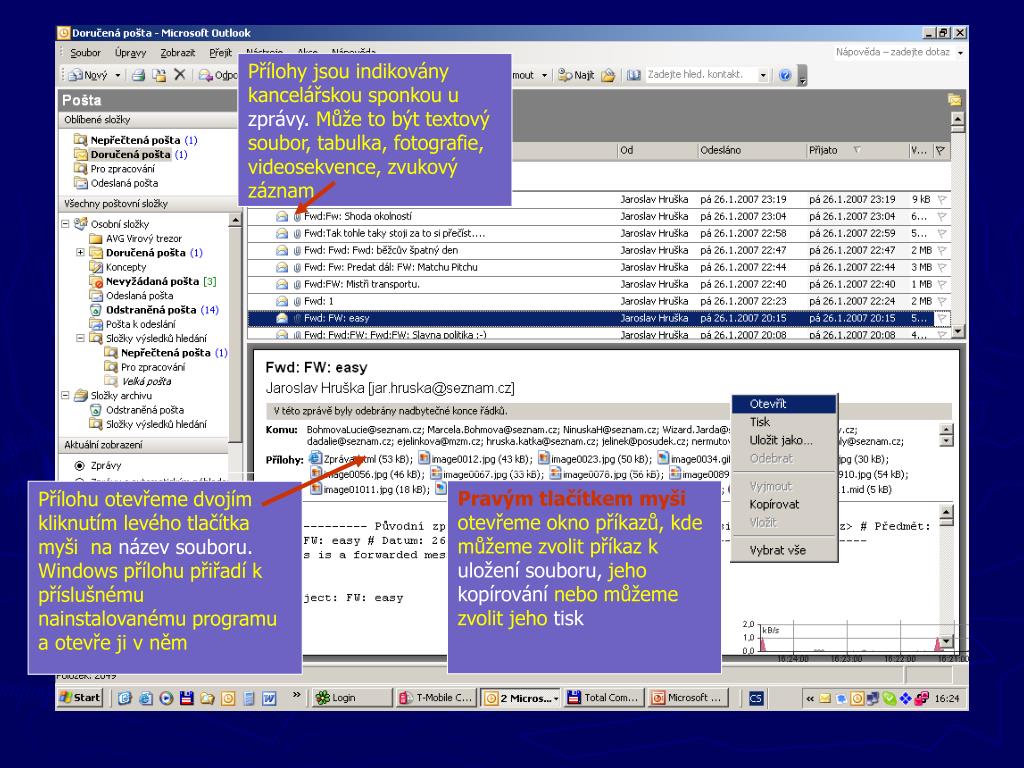Click the folder tree scrollbar up arrow

point(235,221)
